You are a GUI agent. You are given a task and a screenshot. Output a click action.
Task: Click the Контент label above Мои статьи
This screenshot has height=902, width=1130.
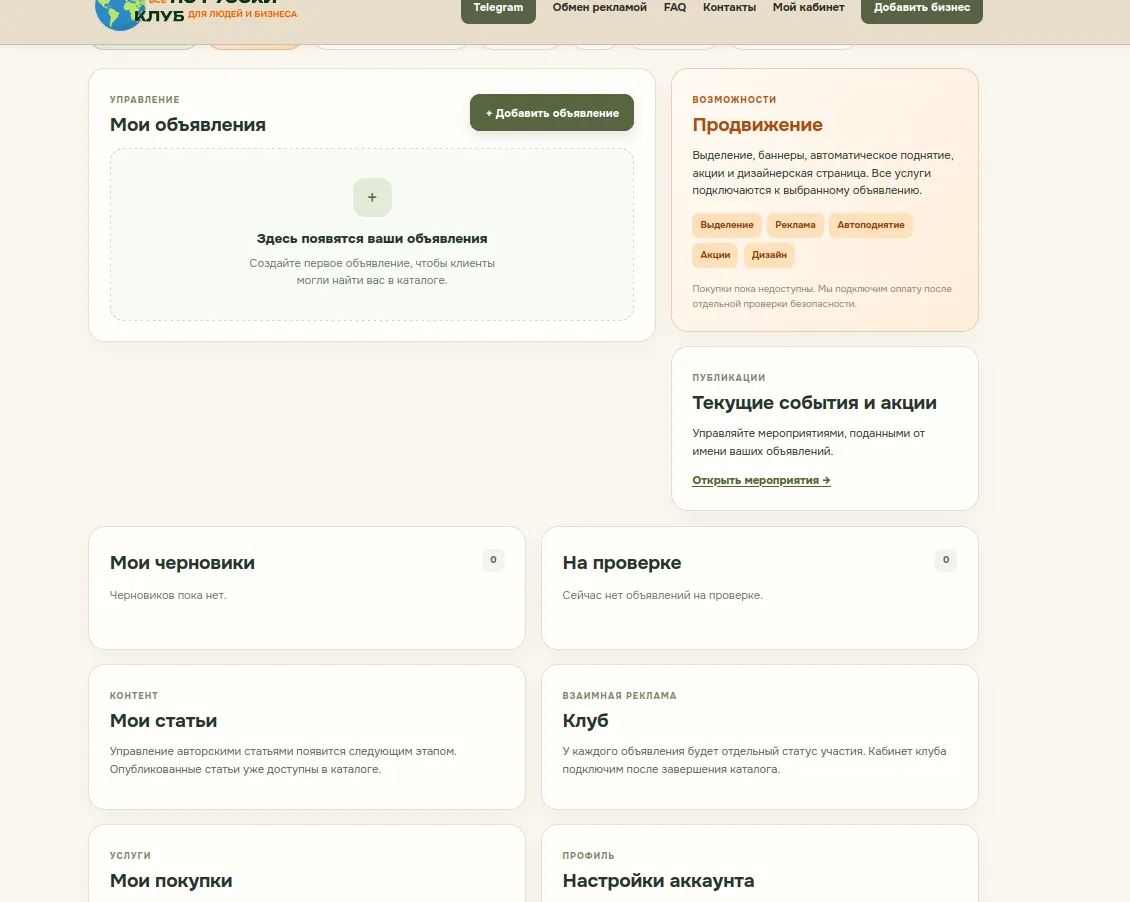click(133, 696)
